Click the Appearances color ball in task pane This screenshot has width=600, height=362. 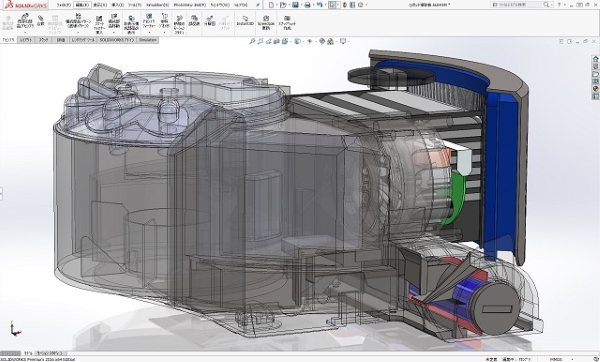point(595,88)
